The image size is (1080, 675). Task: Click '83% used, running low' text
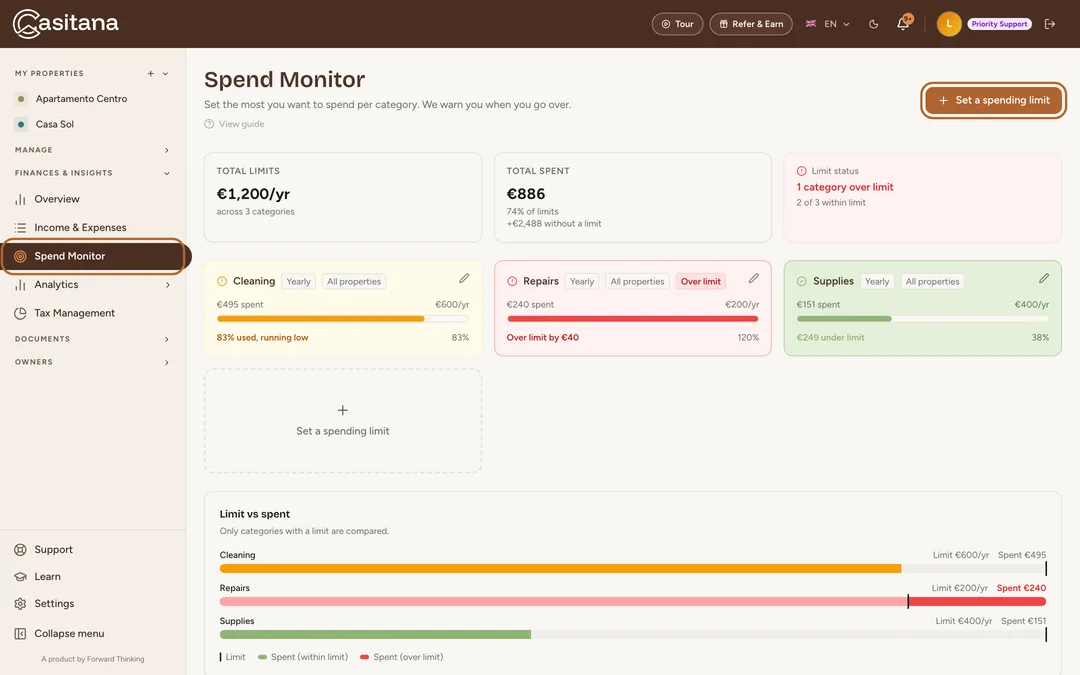click(x=262, y=338)
